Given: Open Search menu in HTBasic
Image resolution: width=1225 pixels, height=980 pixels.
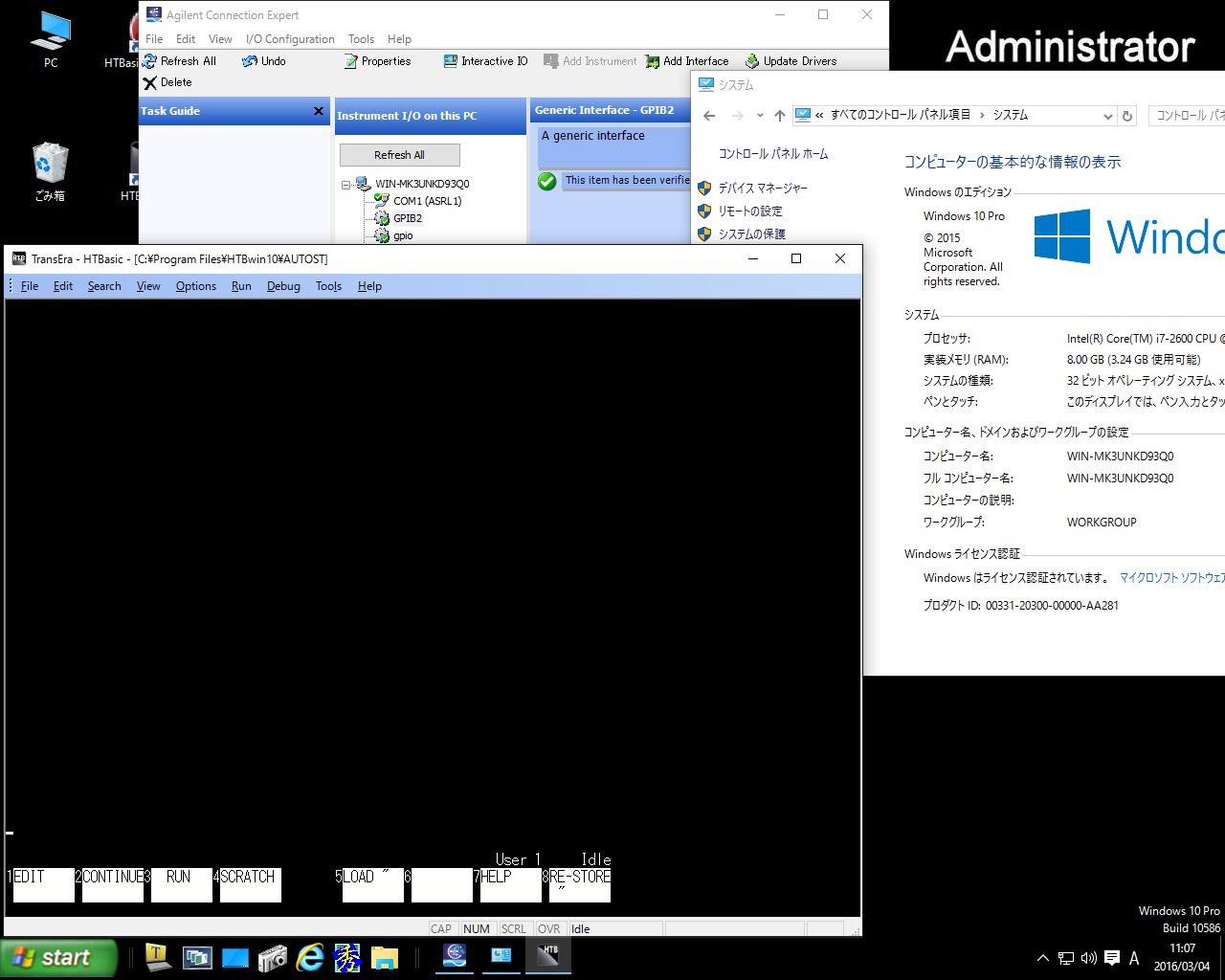Looking at the screenshot, I should (104, 286).
